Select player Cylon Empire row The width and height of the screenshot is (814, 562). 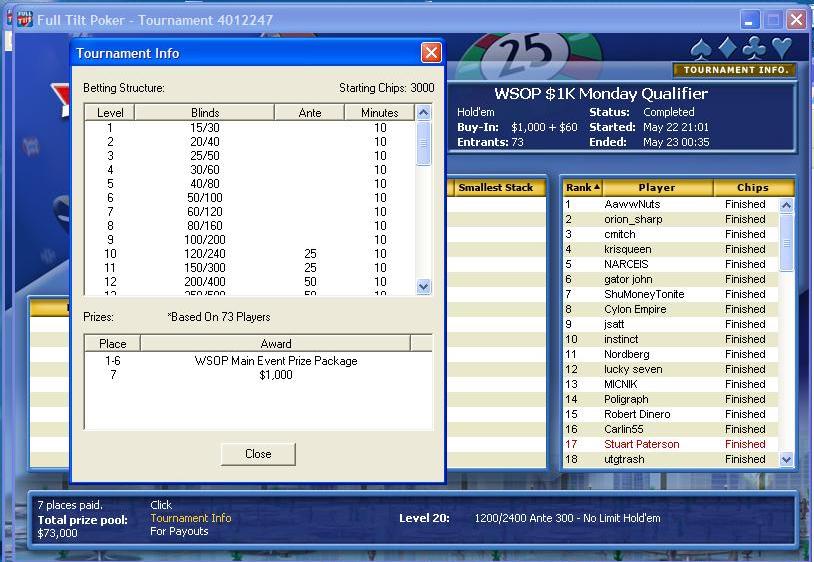671,310
